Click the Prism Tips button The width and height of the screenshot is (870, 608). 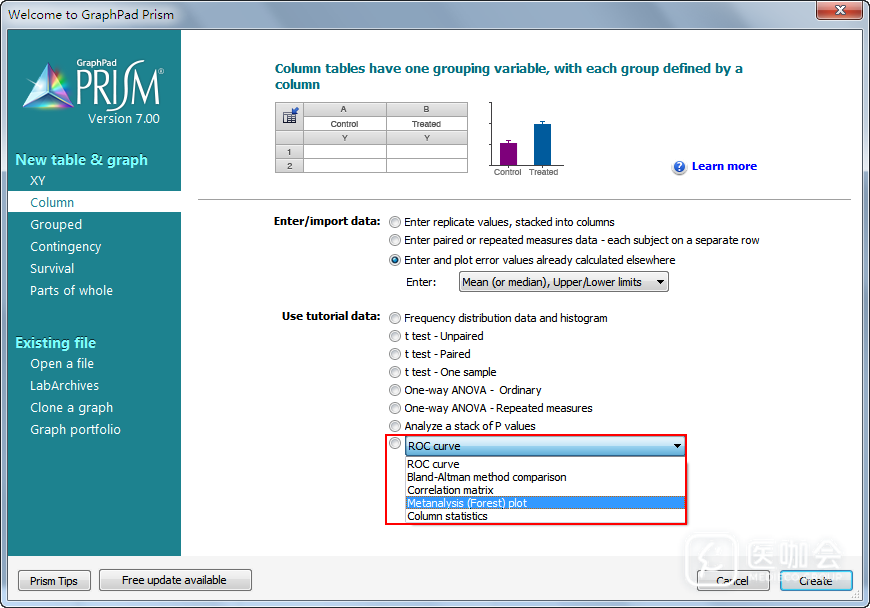click(x=55, y=581)
